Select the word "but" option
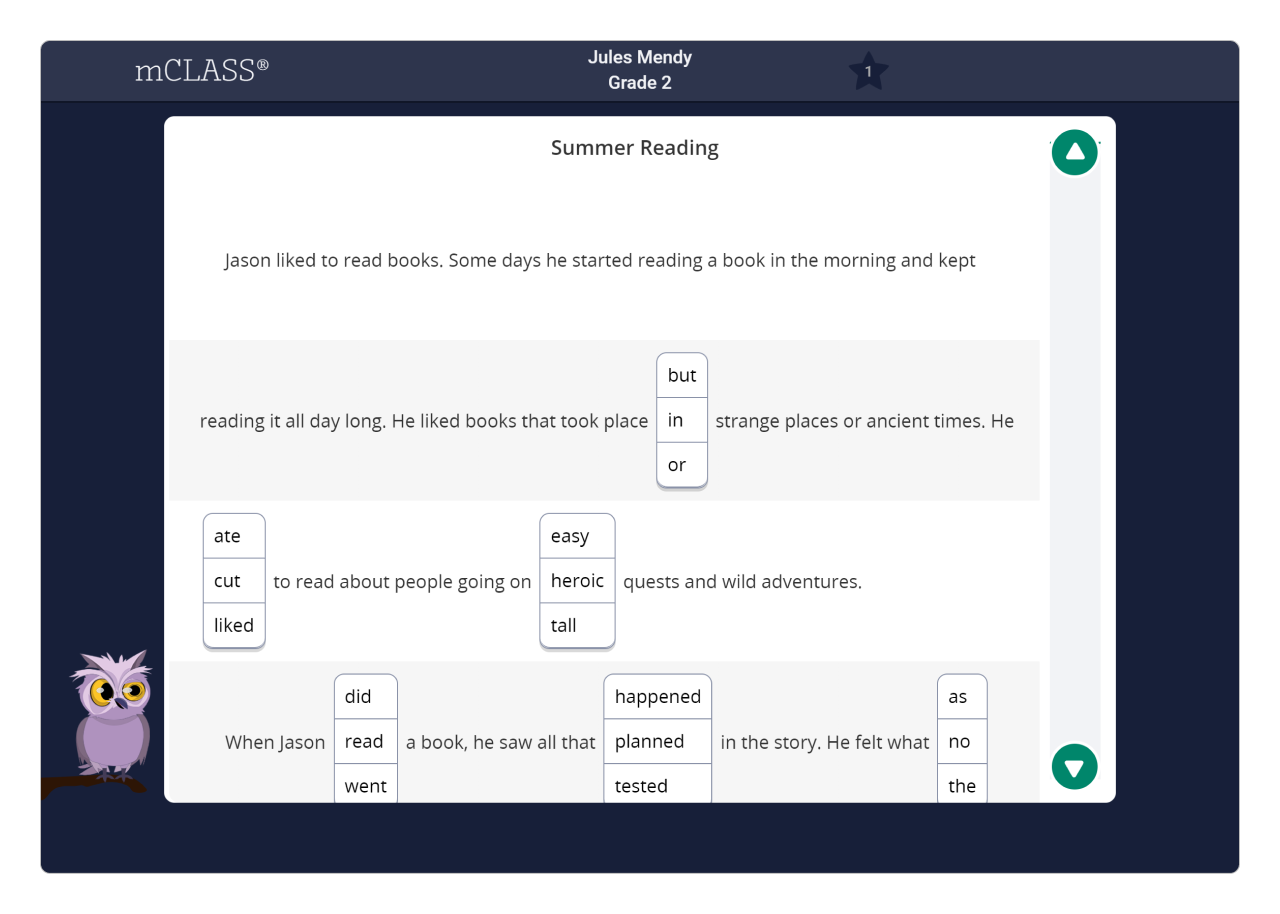1280x914 pixels. click(x=681, y=376)
